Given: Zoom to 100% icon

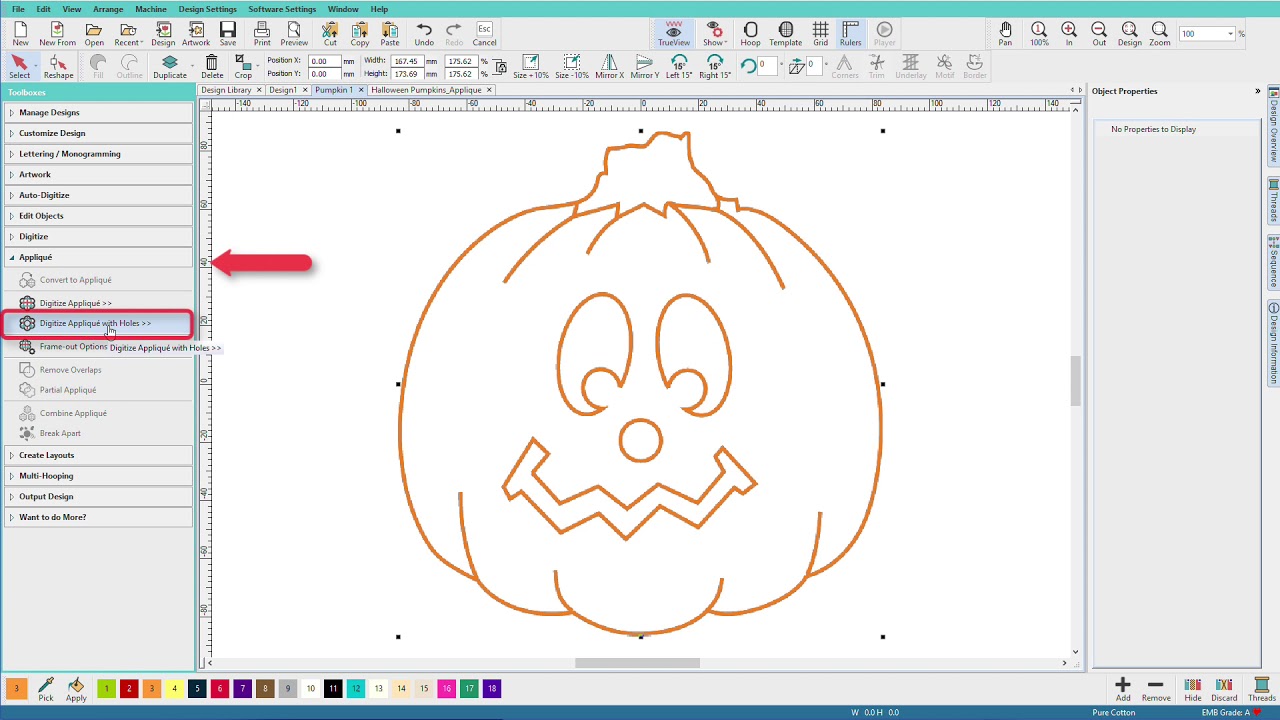Looking at the screenshot, I should click(1039, 34).
